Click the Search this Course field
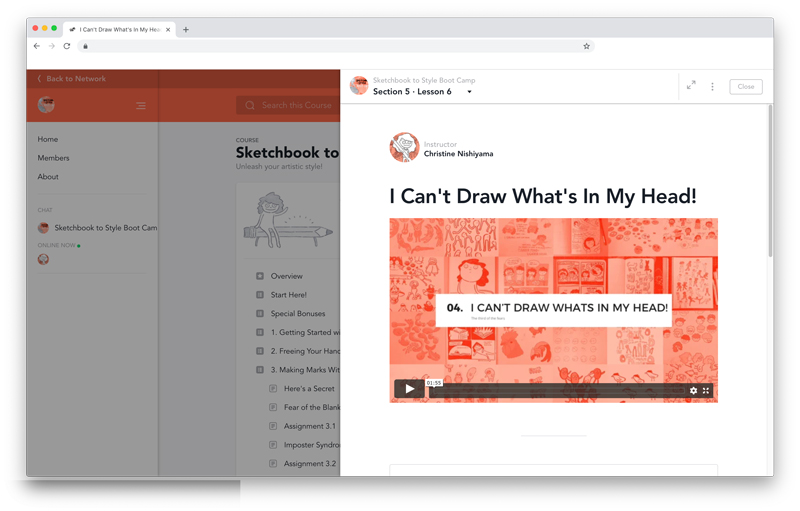 pos(288,105)
